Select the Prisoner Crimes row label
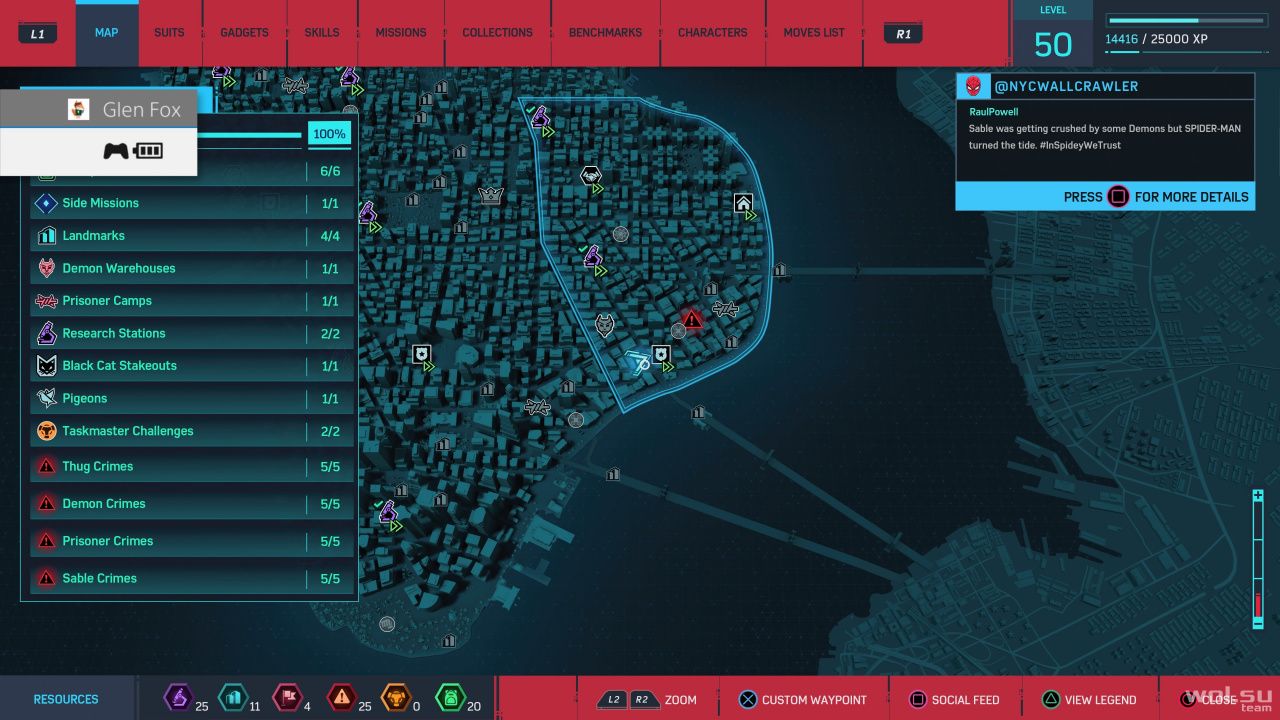Screen dimensions: 1280x720 click(108, 541)
